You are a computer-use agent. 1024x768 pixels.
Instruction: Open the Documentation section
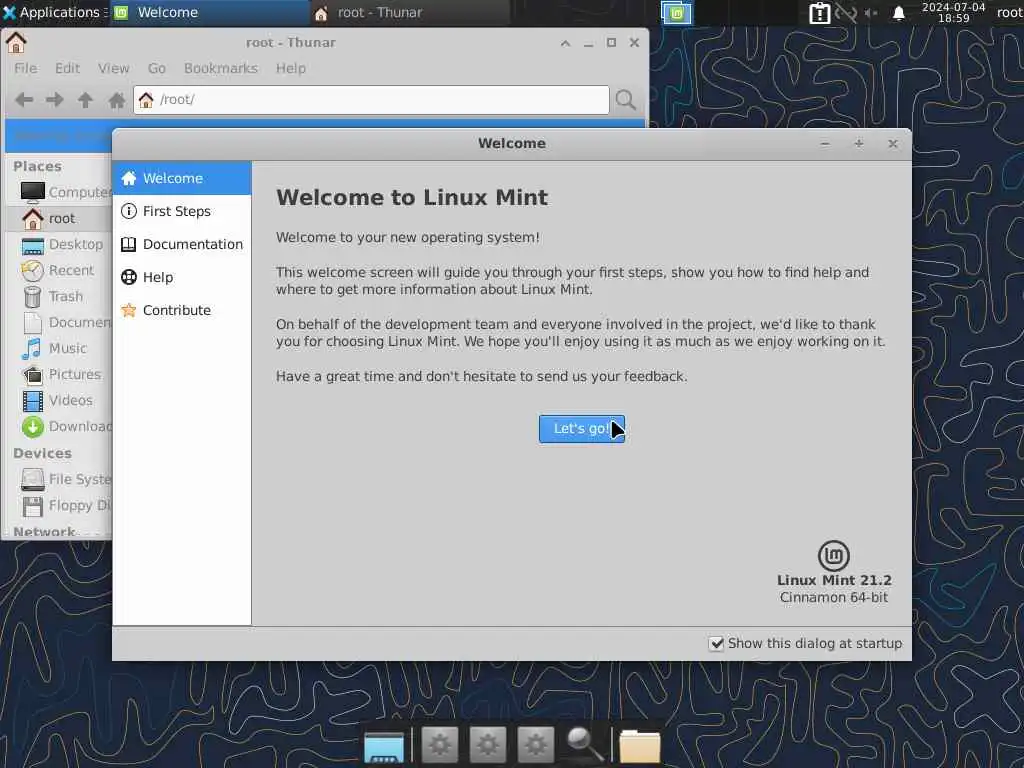(x=182, y=244)
